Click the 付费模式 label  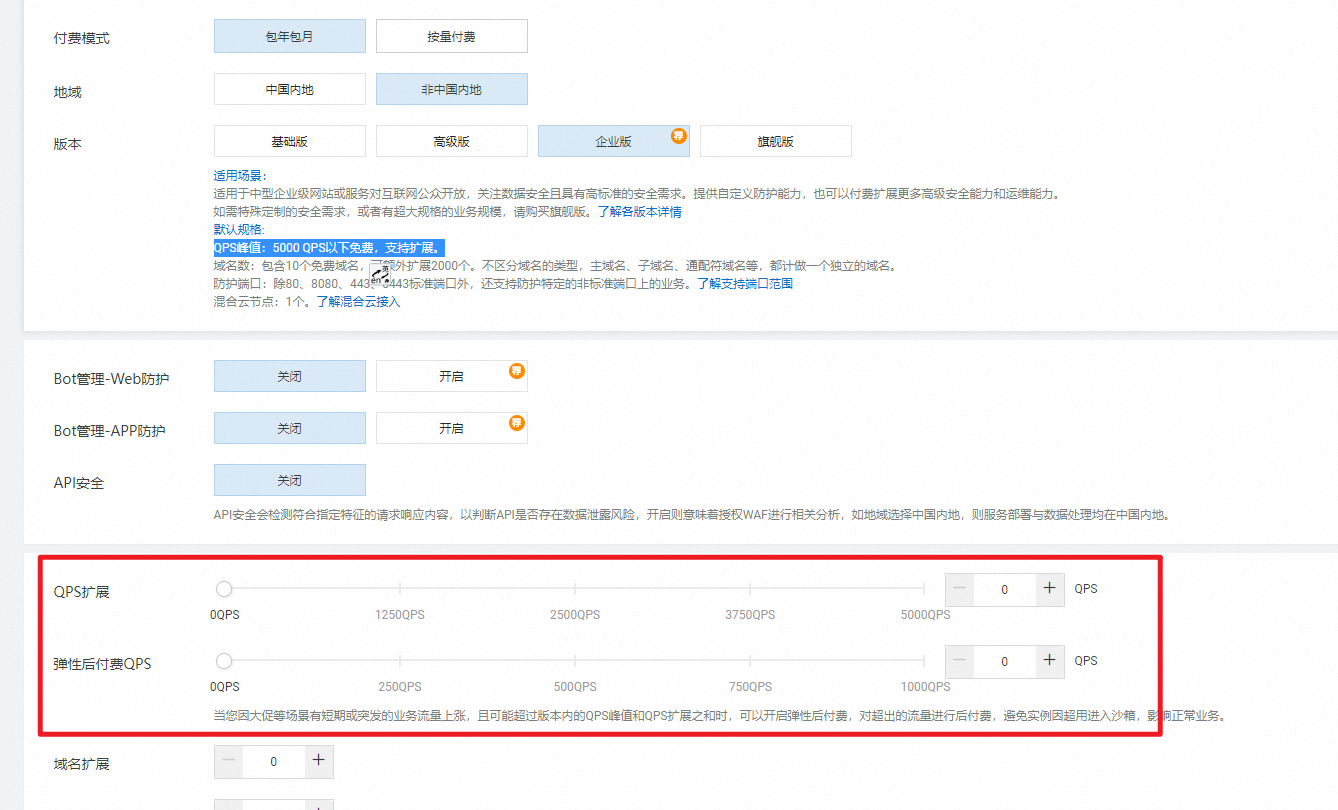click(x=82, y=38)
